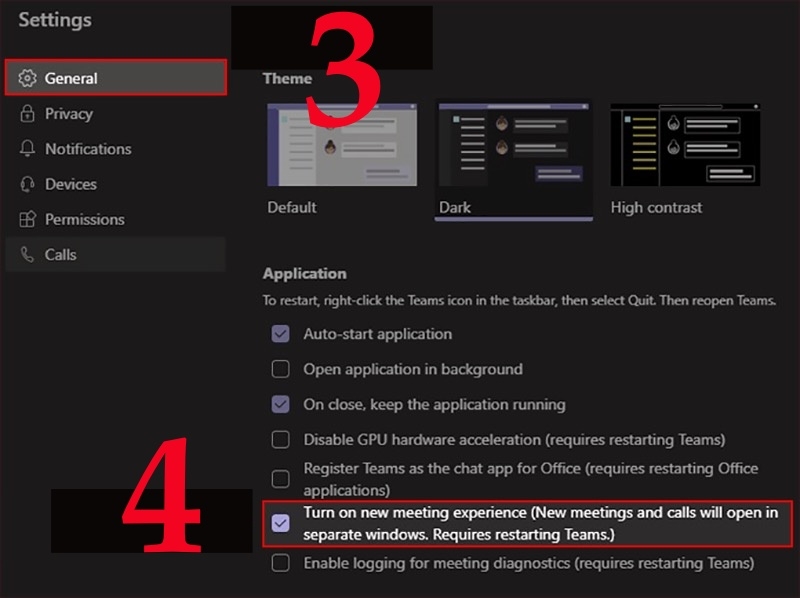The width and height of the screenshot is (800, 598).
Task: Enable Open application in background
Action: (281, 369)
